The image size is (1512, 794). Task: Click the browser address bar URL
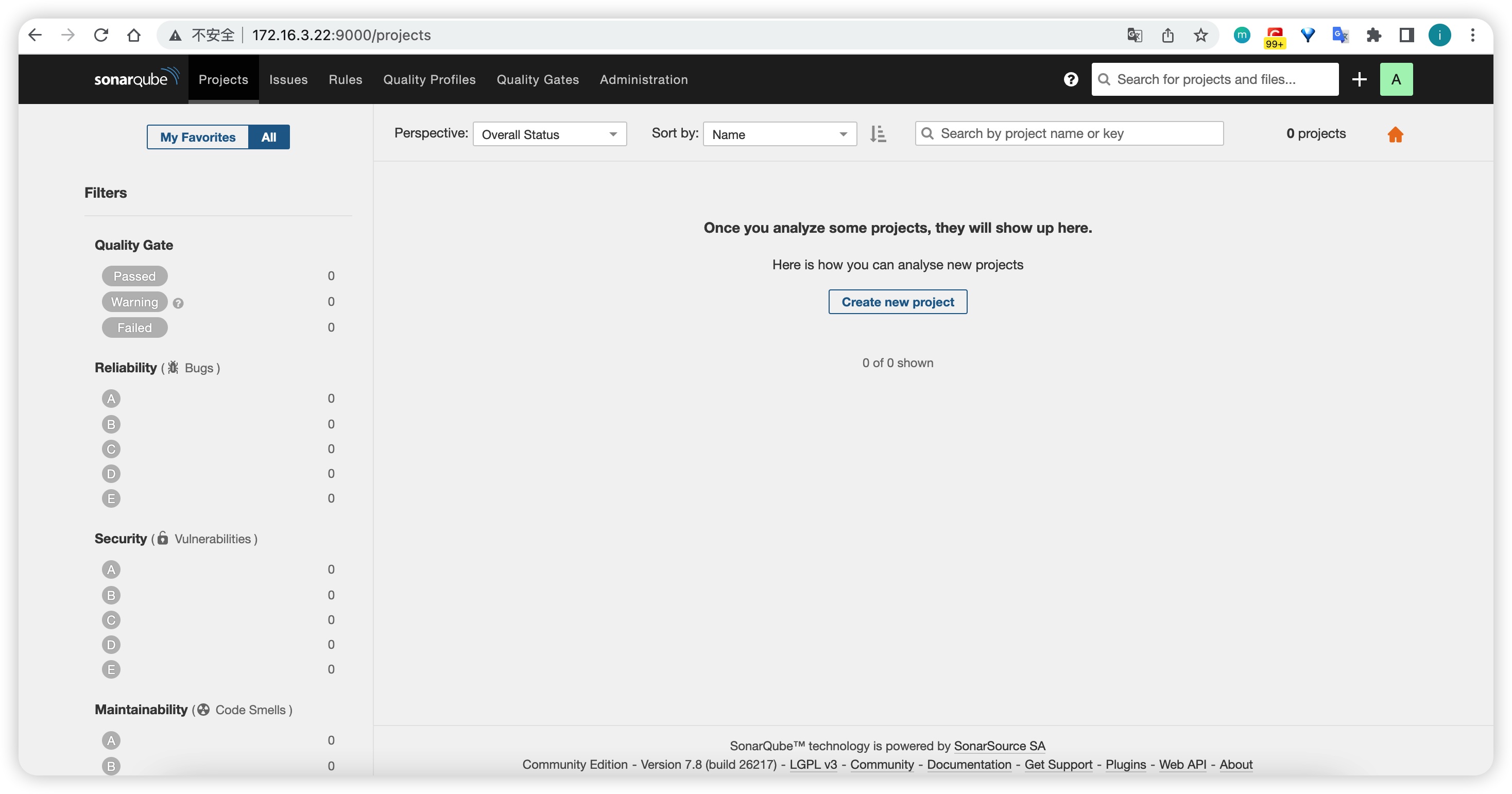(x=341, y=35)
